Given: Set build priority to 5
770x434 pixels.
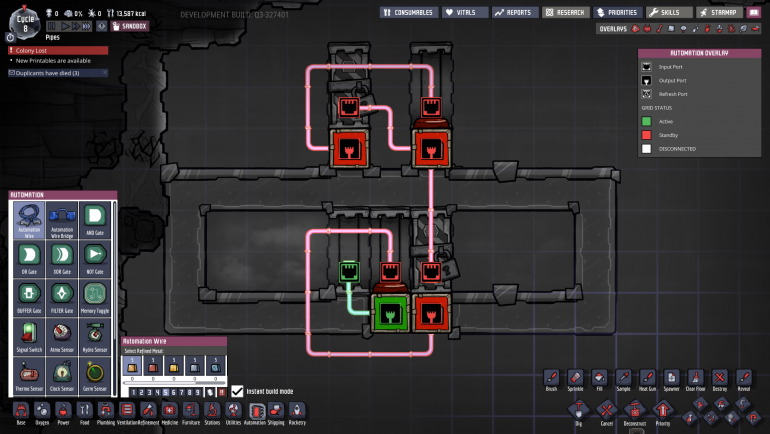Looking at the screenshot, I should (165, 392).
